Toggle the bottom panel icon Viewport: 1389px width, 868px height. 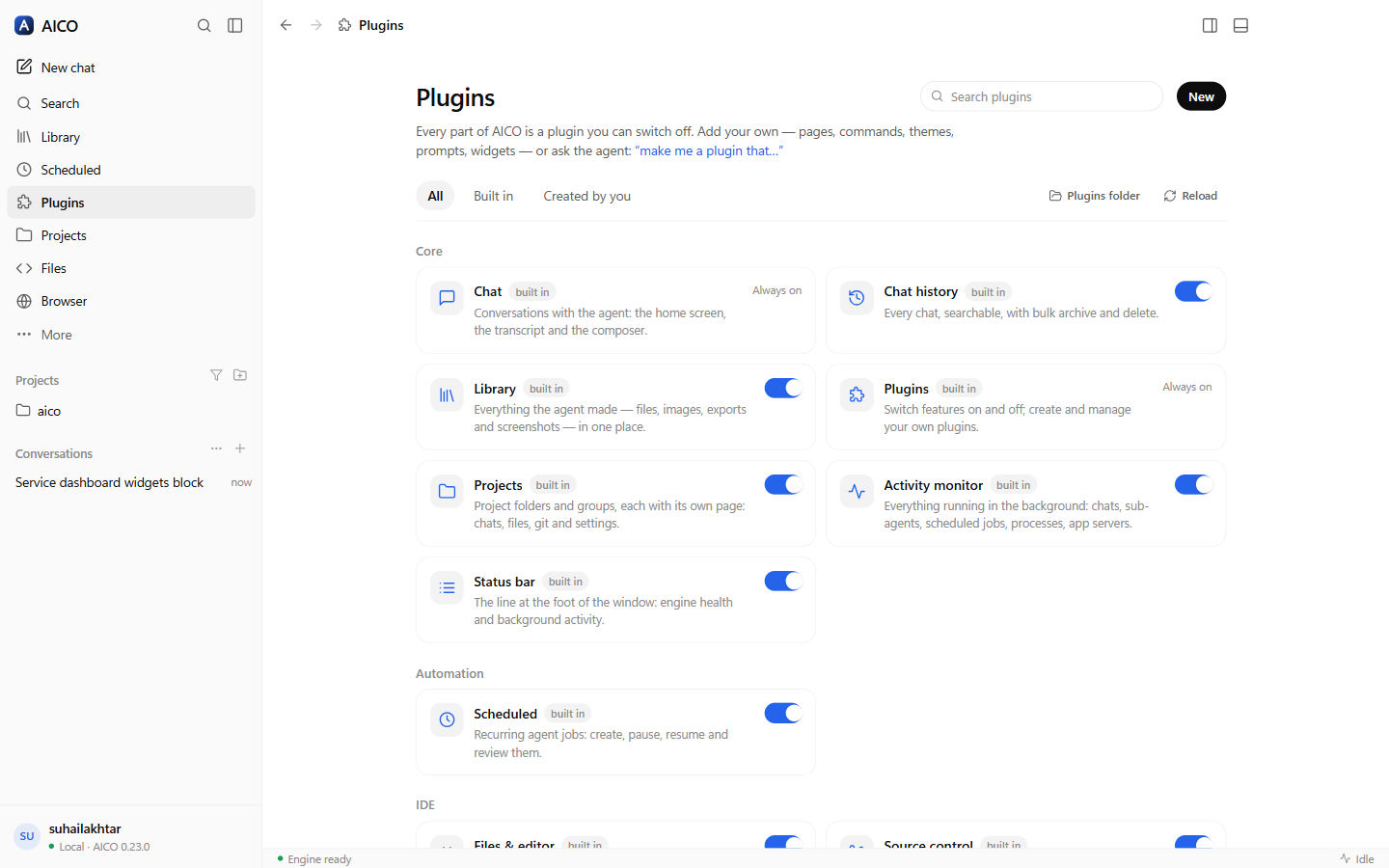coord(1241,25)
